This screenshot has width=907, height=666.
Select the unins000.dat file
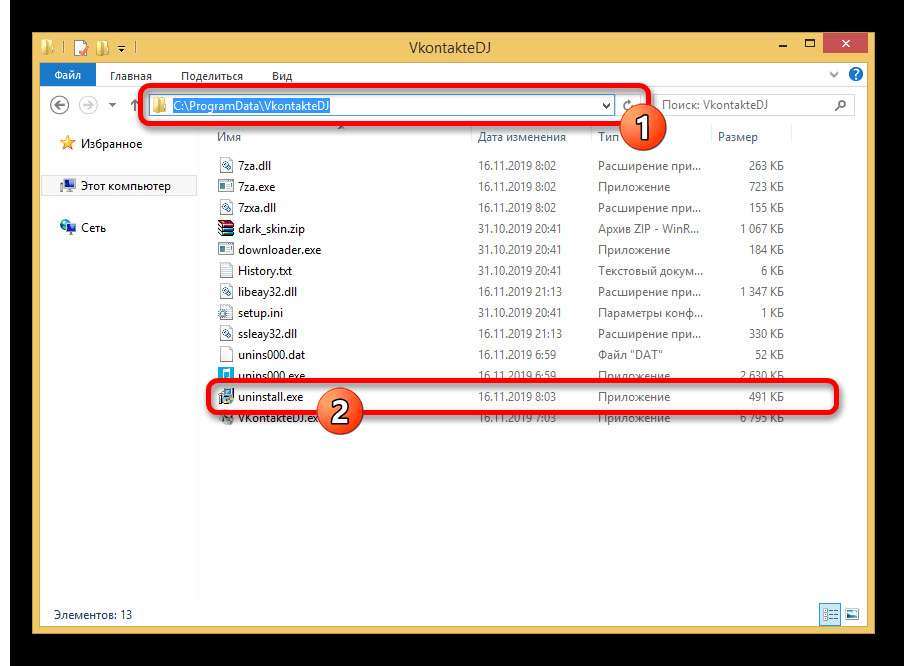coord(271,355)
